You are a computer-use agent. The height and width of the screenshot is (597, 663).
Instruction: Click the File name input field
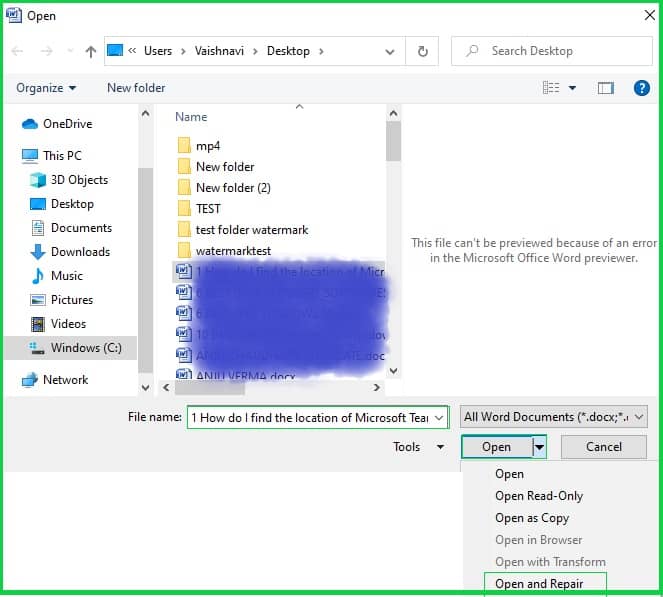pos(317,417)
